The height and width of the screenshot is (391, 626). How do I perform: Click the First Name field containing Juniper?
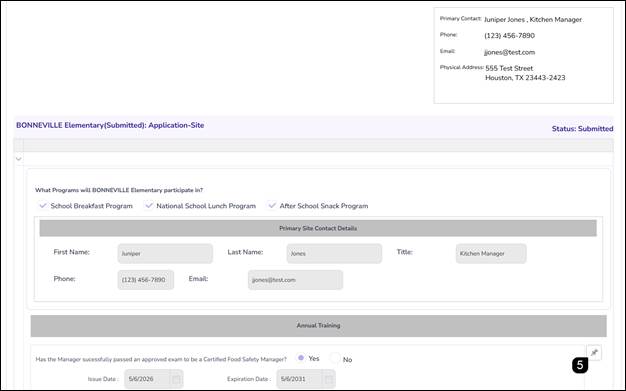(x=165, y=254)
